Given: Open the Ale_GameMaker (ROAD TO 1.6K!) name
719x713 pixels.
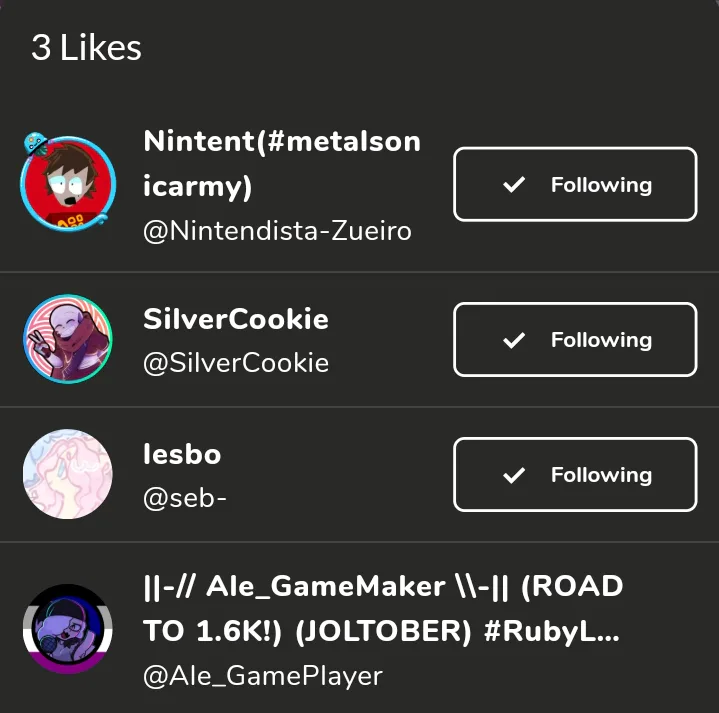Looking at the screenshot, I should (383, 608).
